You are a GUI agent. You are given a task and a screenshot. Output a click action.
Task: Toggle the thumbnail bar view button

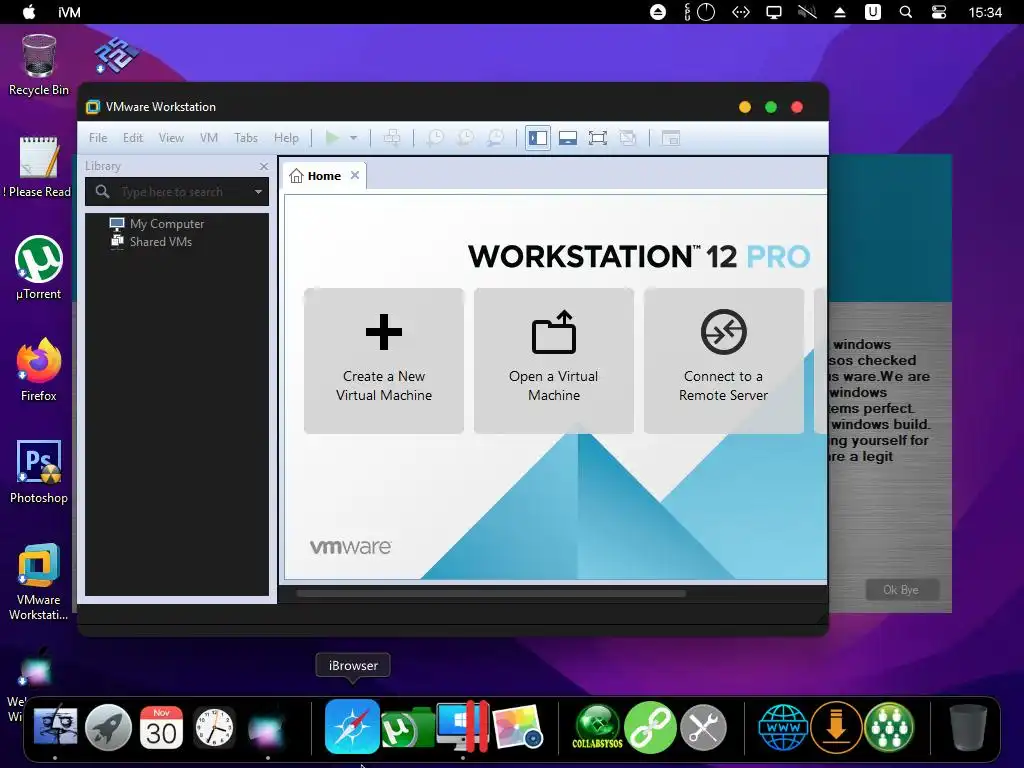tap(568, 138)
